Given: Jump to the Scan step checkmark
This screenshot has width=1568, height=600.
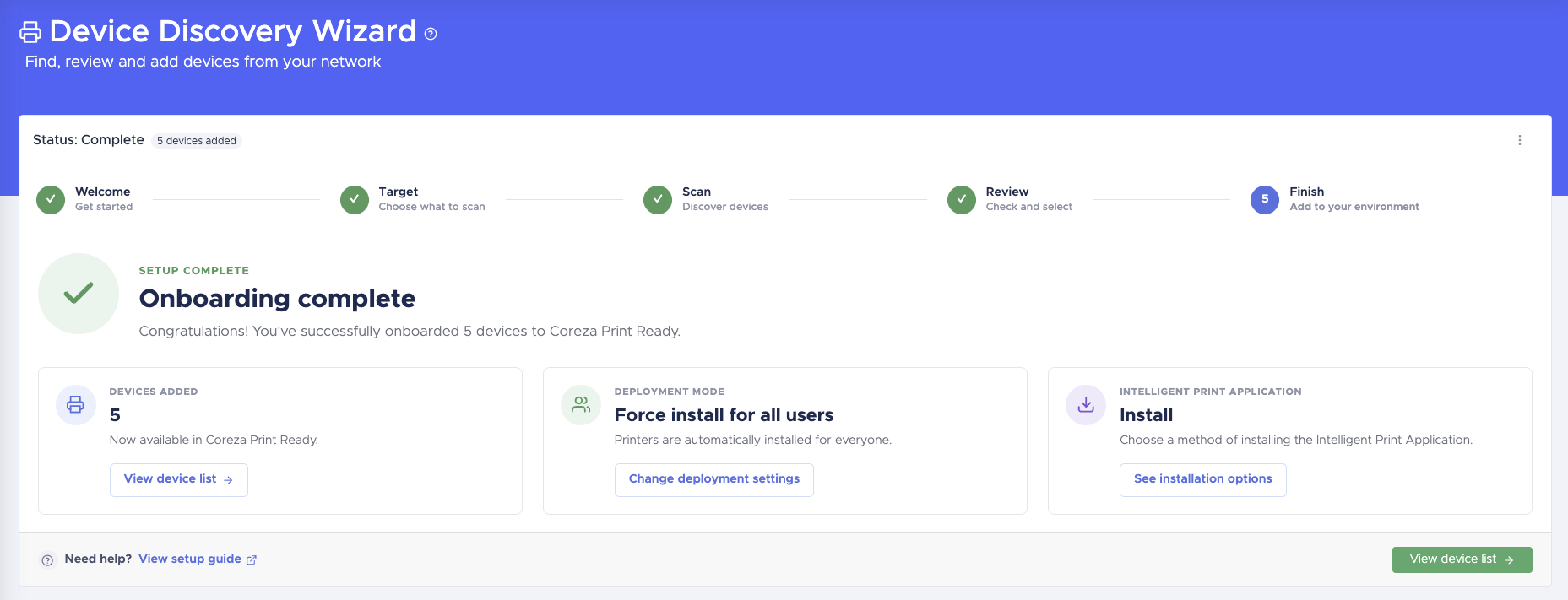Looking at the screenshot, I should [x=658, y=200].
